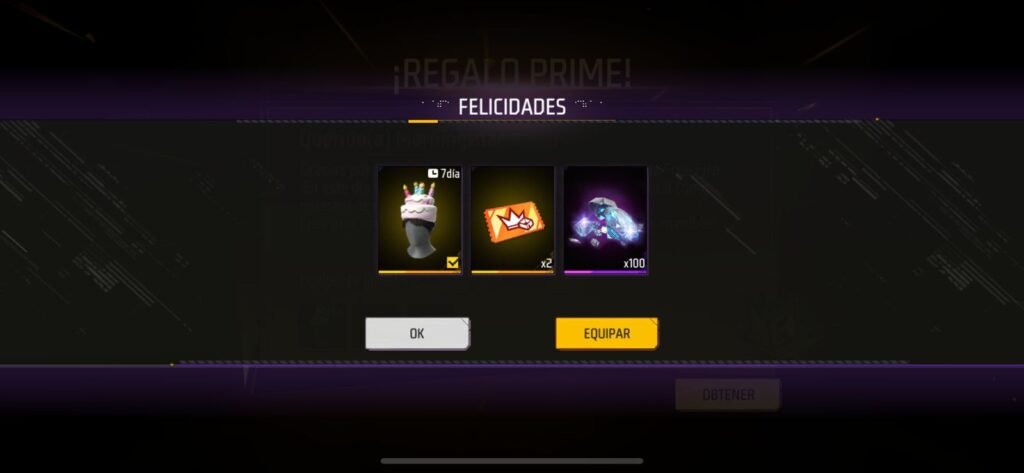Viewport: 1024px width, 473px height.
Task: Select the birthday cake hat reward
Action: pos(420,220)
